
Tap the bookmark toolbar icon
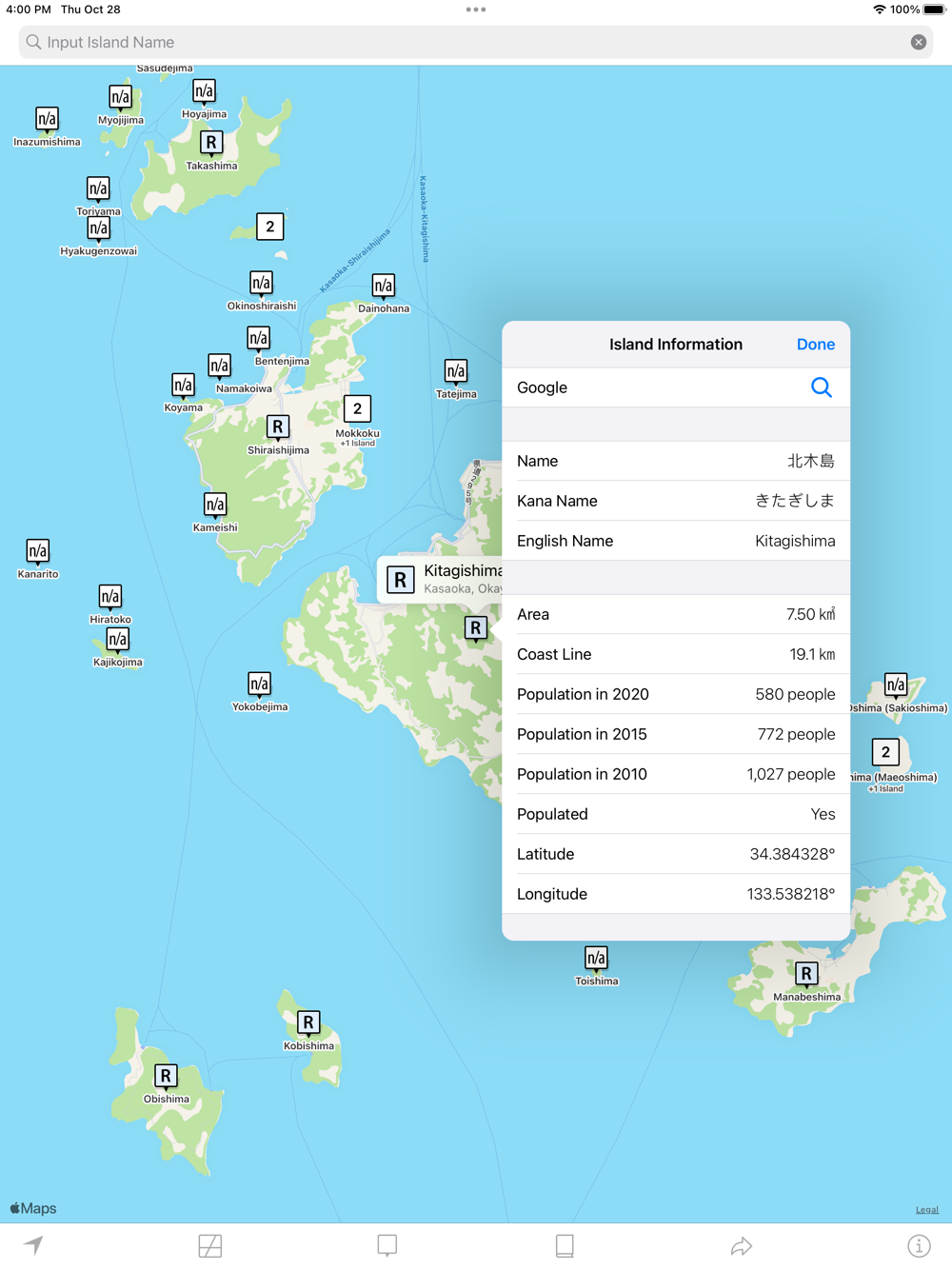click(387, 1245)
